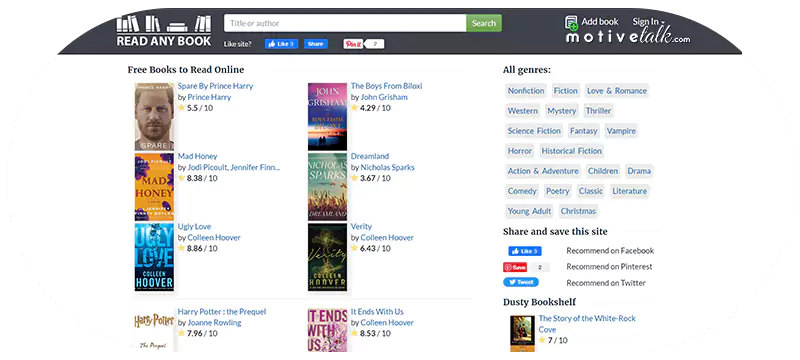Open the Spare book cover thumbnail
This screenshot has width=800, height=360.
point(154,117)
